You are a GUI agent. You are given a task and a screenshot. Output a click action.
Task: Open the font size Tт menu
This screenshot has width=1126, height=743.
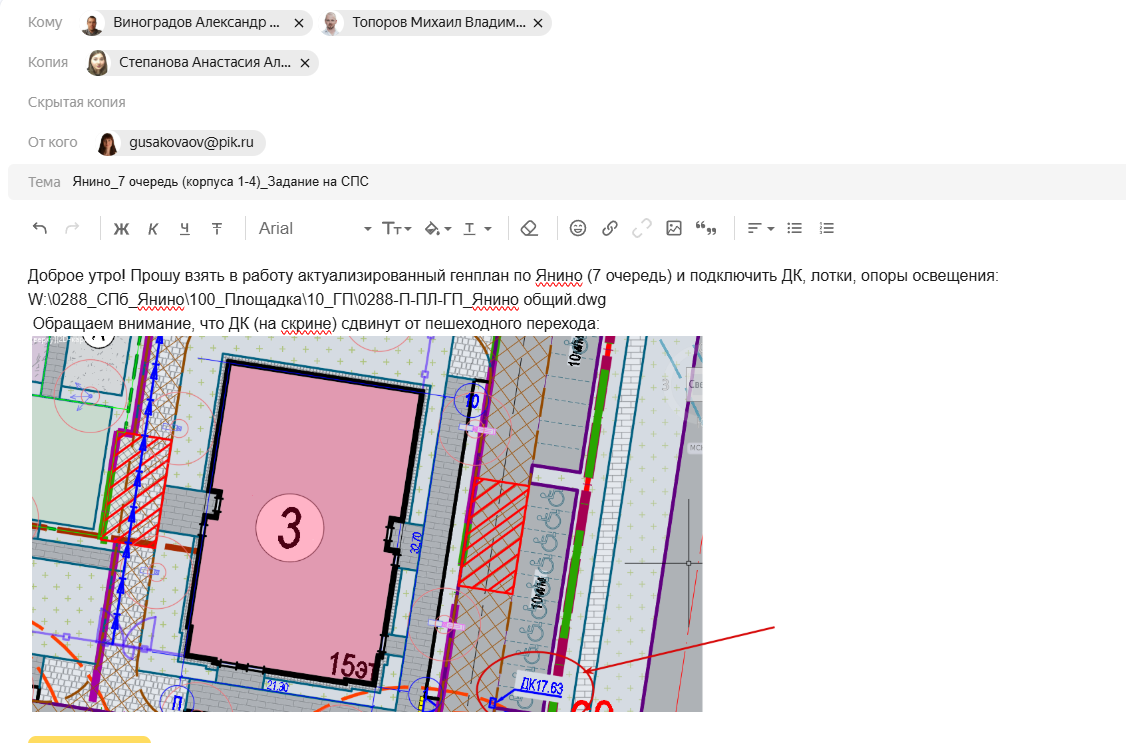(396, 228)
